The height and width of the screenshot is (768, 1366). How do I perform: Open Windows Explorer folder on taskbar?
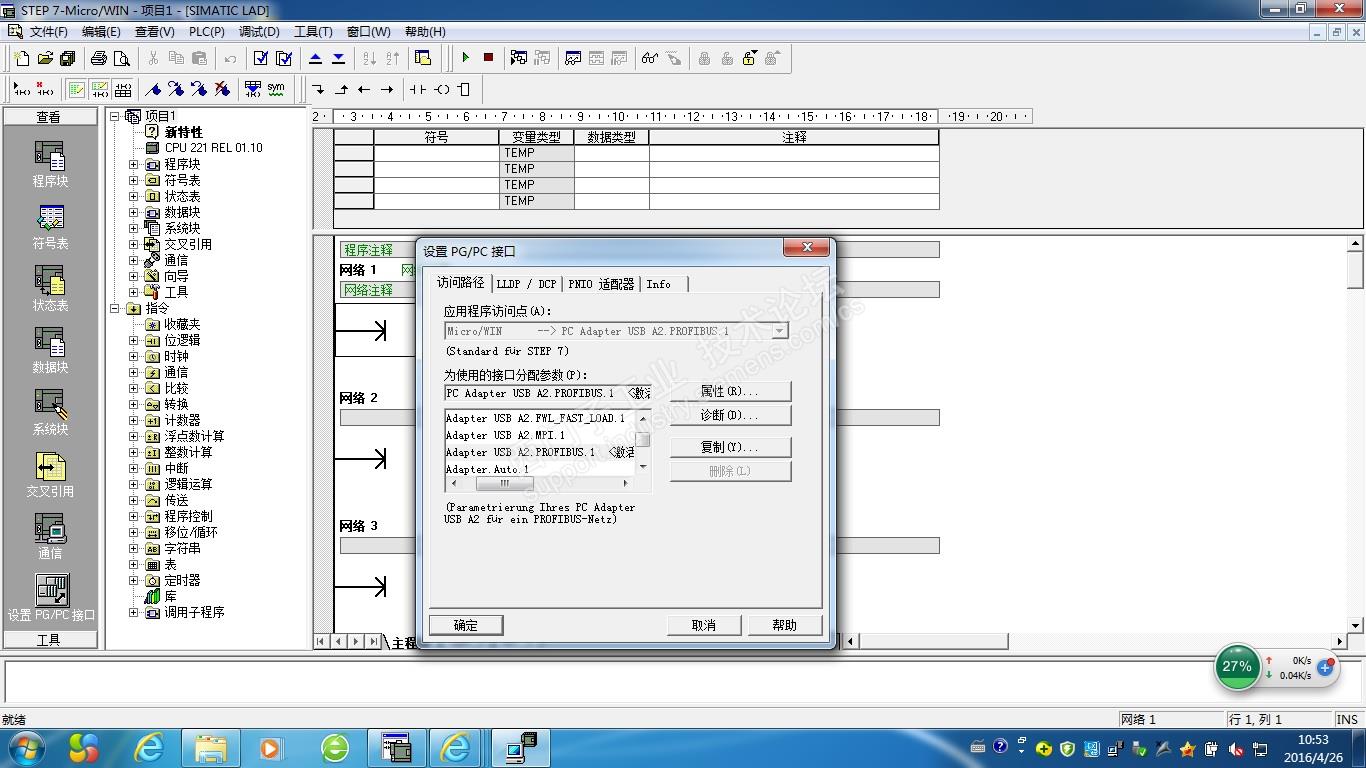tap(211, 747)
